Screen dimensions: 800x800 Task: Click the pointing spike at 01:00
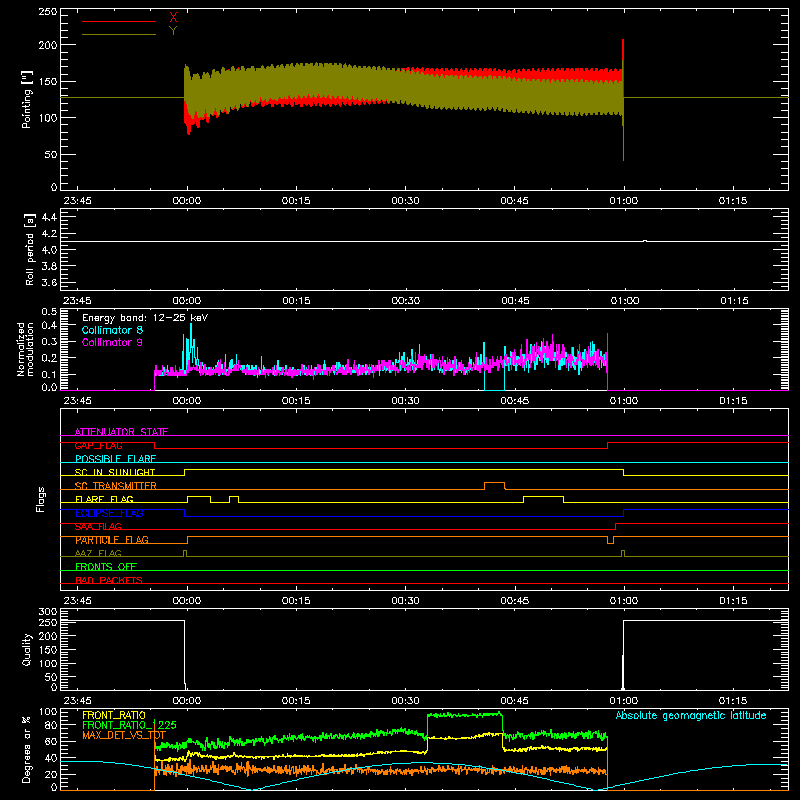pyautogui.click(x=623, y=99)
